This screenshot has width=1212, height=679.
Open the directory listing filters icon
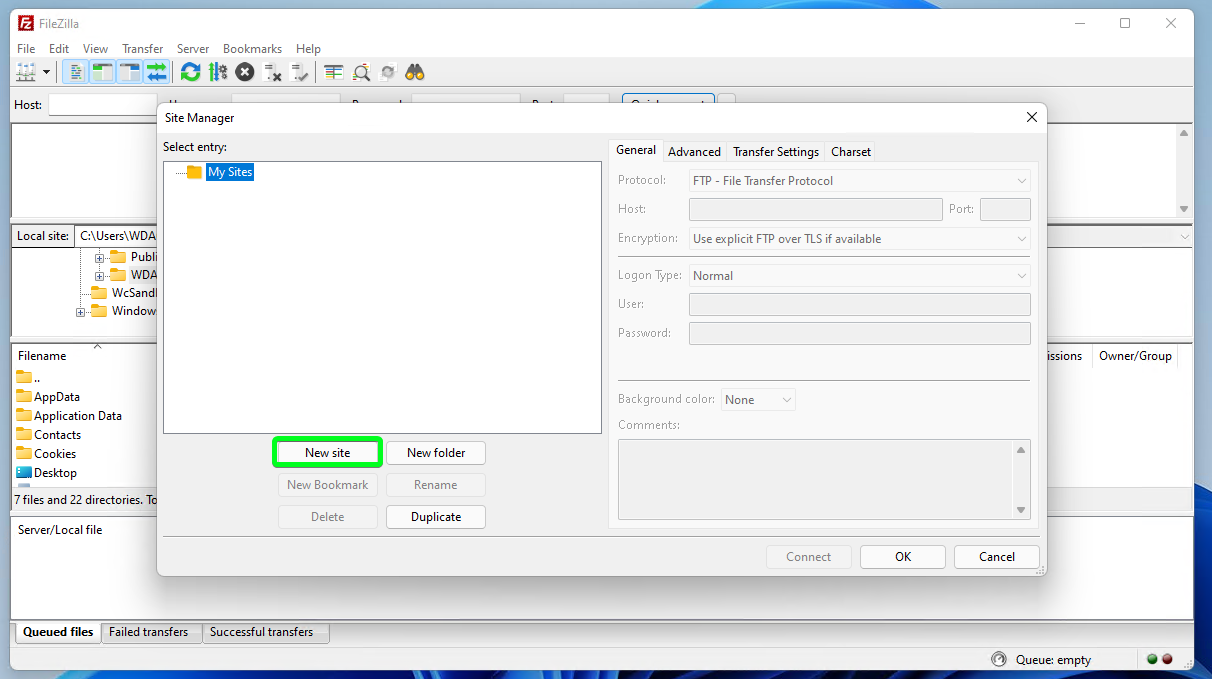(334, 72)
